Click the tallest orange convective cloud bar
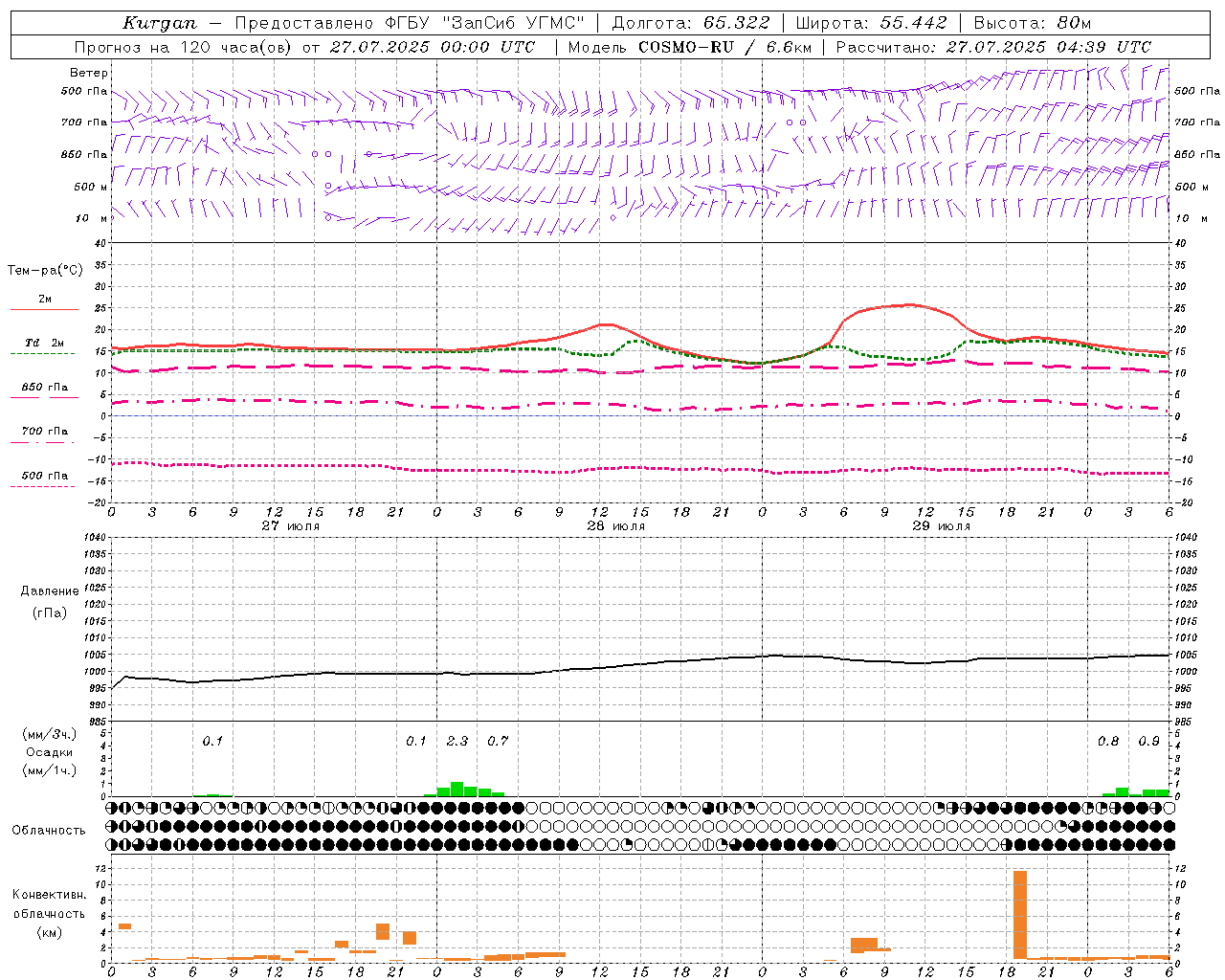Viewport: 1225px width, 980px height. tap(1020, 914)
